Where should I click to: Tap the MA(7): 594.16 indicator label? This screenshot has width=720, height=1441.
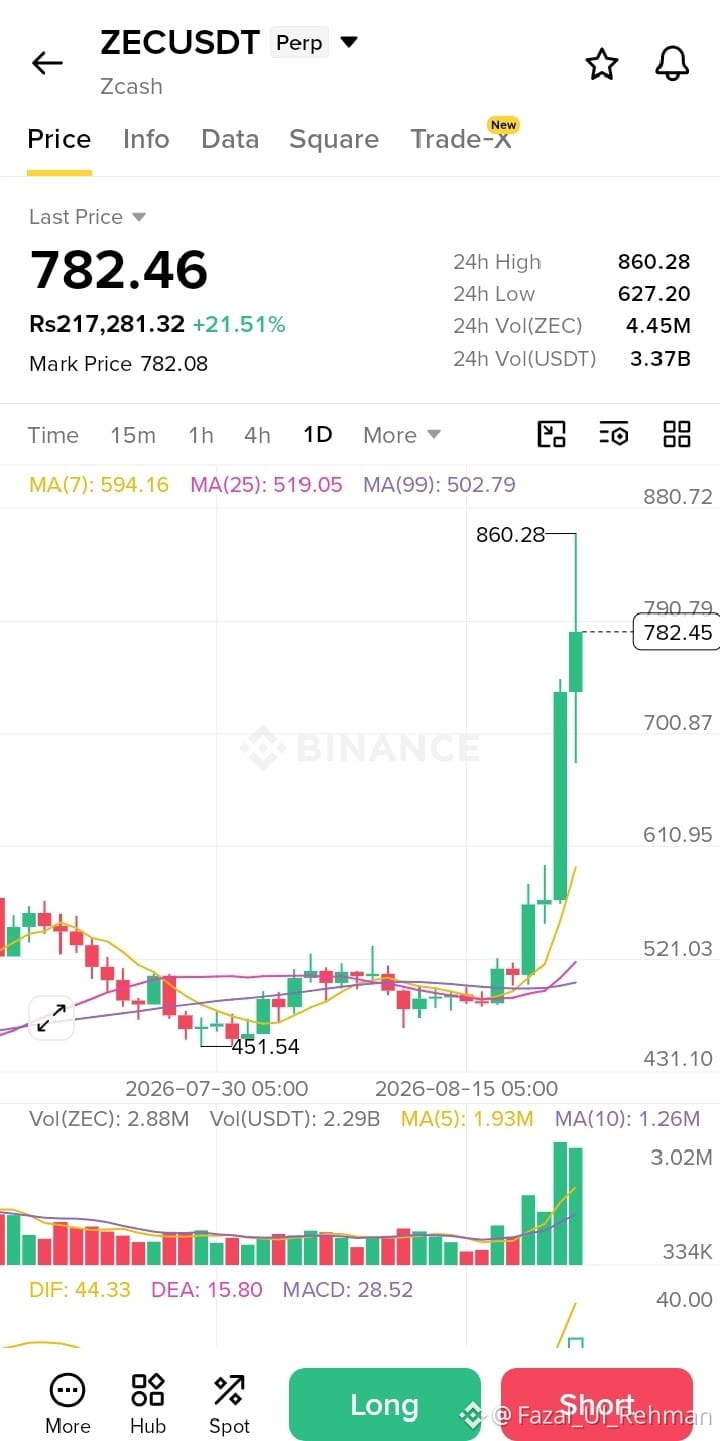[99, 485]
